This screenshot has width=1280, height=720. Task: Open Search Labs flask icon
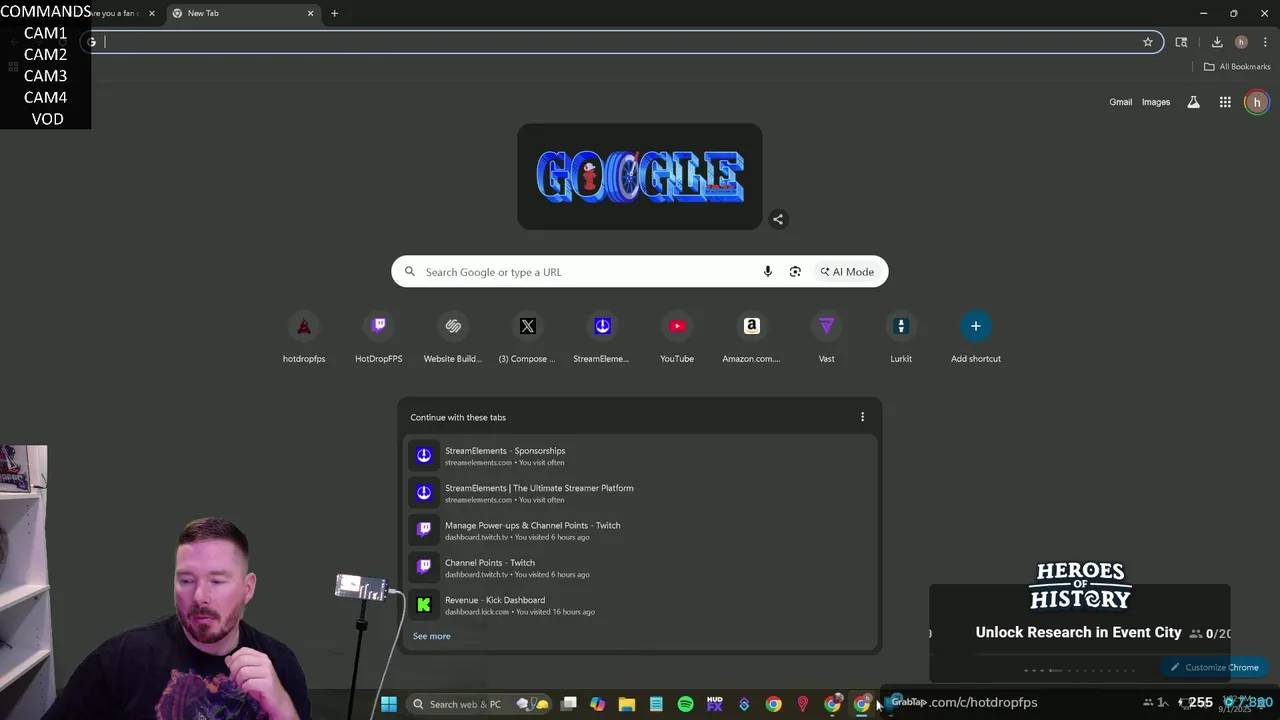(x=1193, y=102)
